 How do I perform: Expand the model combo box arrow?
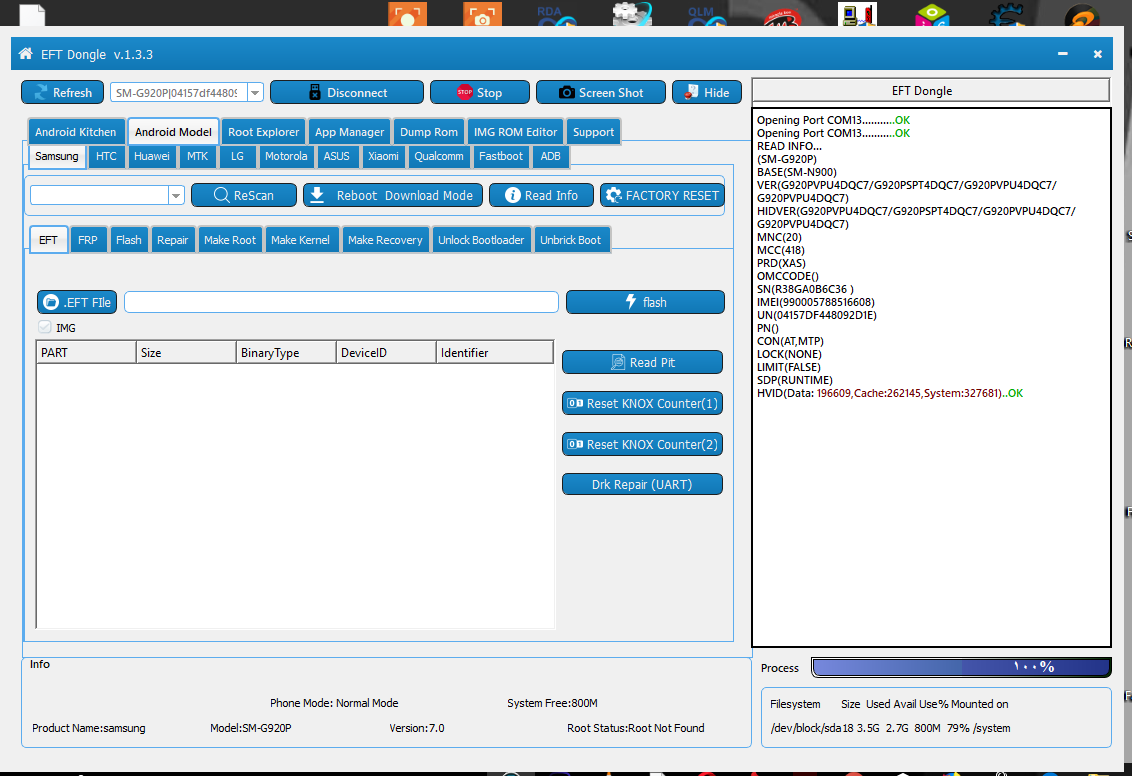click(x=176, y=195)
